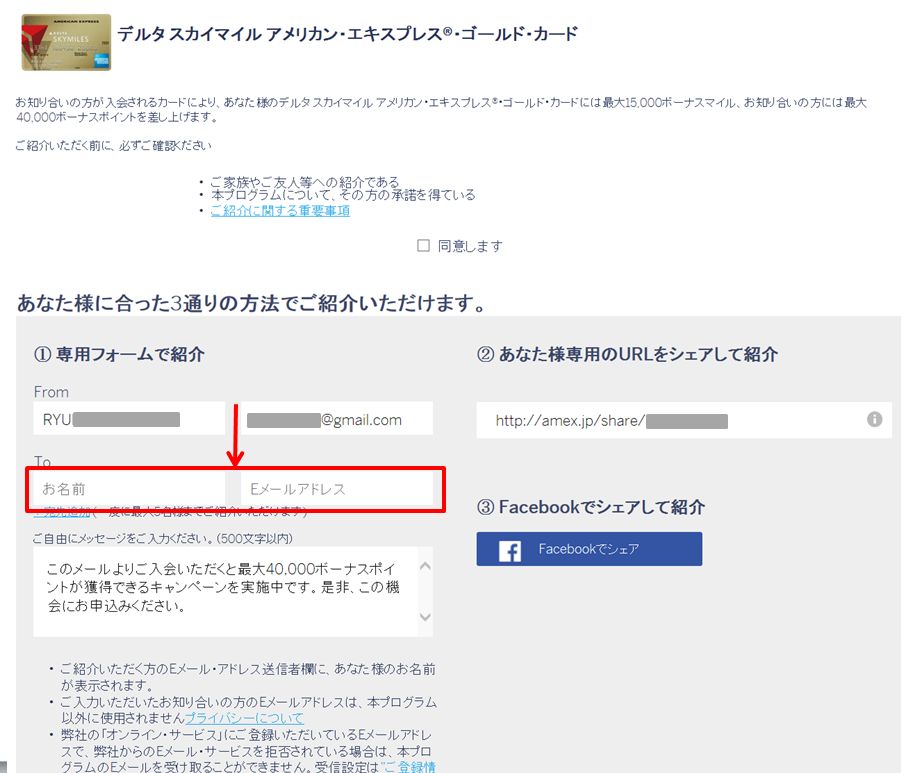Click the ご紹介いただく前に、必ずご確認ください text
Image resolution: width=907 pixels, height=773 pixels.
[x=113, y=145]
